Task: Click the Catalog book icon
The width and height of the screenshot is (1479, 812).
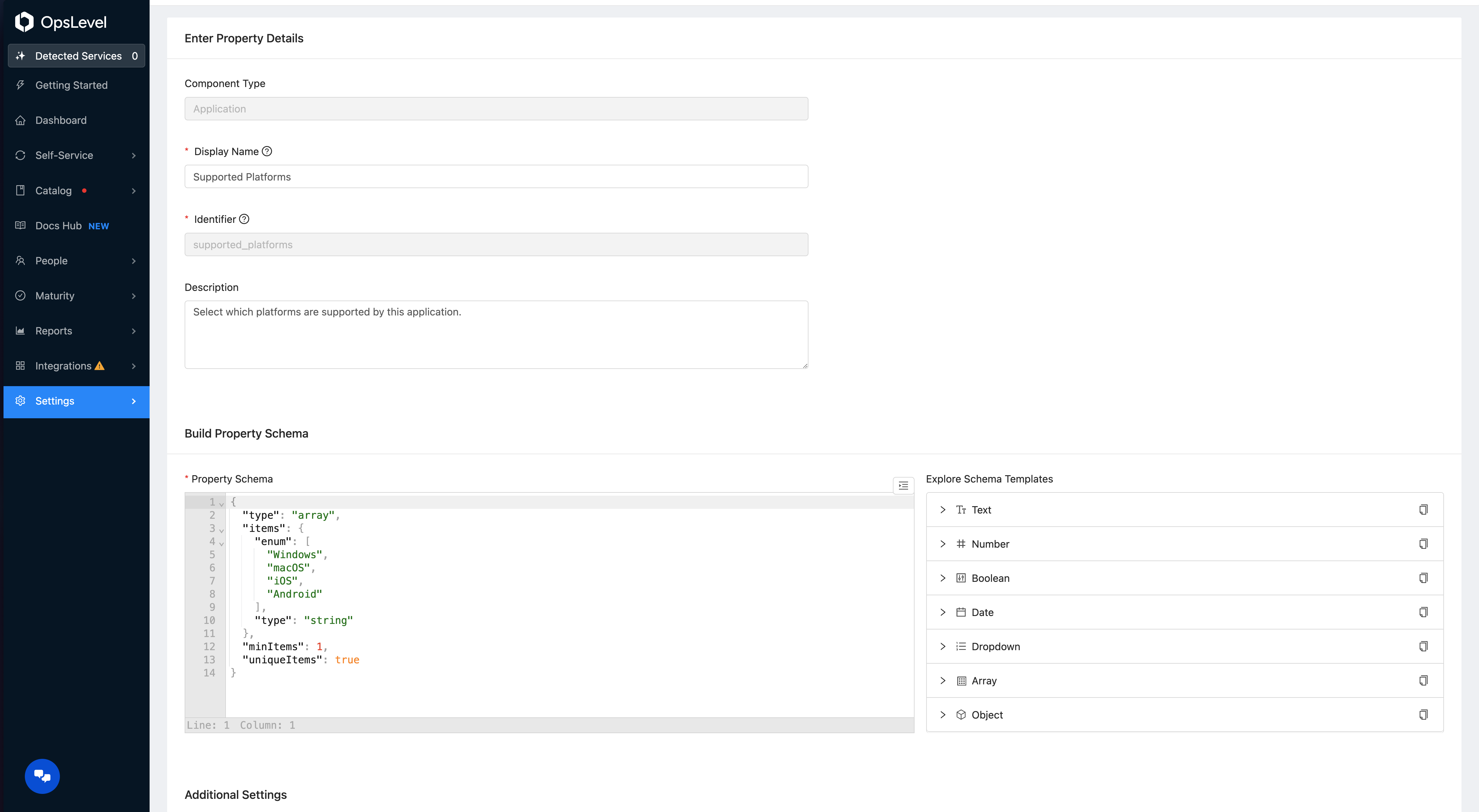Action: point(21,190)
